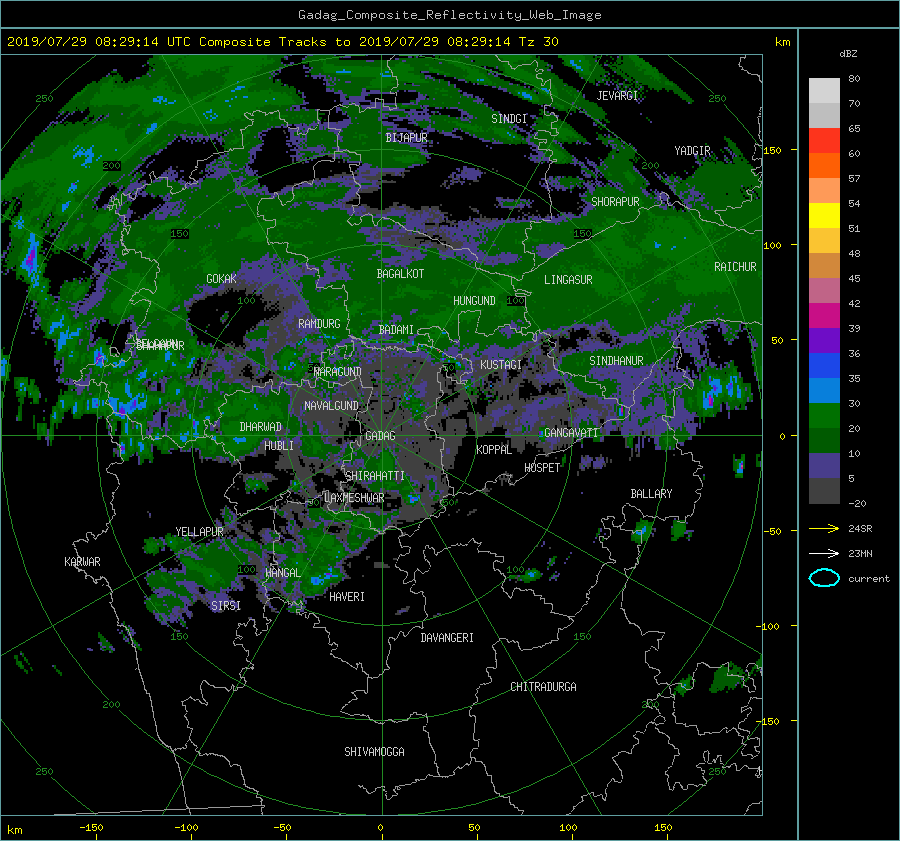Click the RAICHUR label
The width and height of the screenshot is (900, 841).
tap(735, 267)
